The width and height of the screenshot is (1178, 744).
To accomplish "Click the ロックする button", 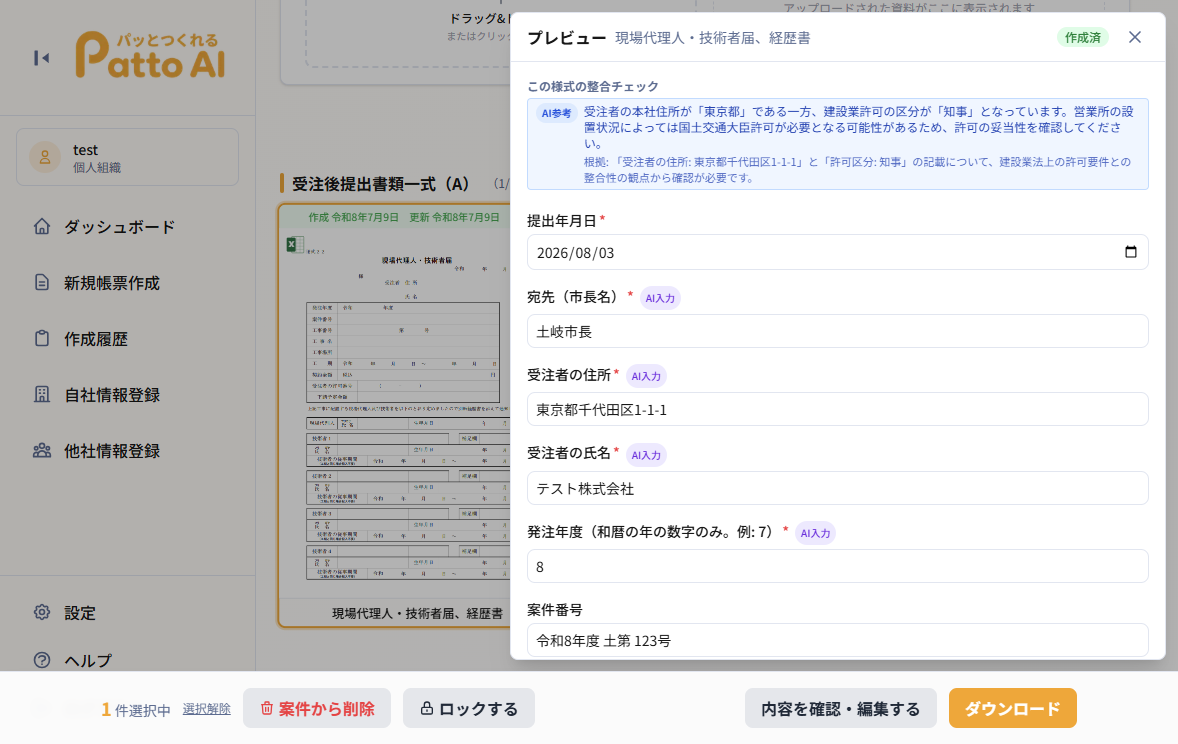I will click(469, 708).
